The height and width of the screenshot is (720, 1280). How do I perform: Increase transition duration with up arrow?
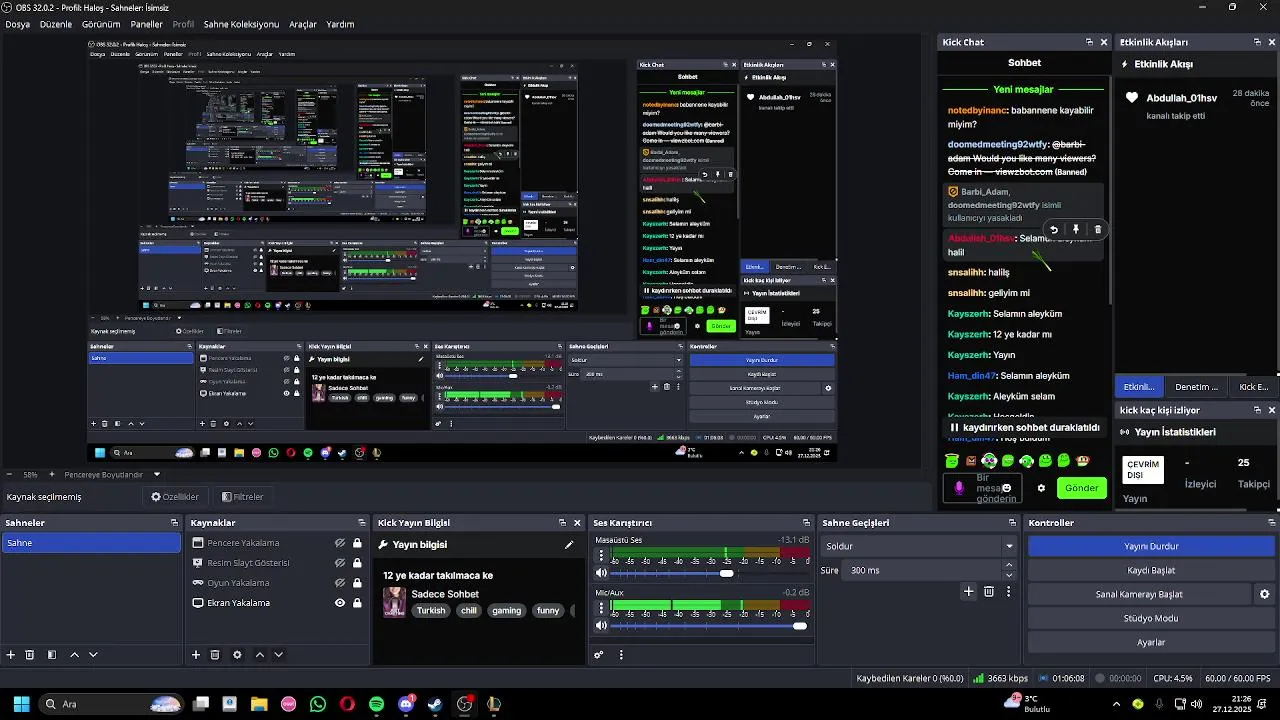[1008, 565]
